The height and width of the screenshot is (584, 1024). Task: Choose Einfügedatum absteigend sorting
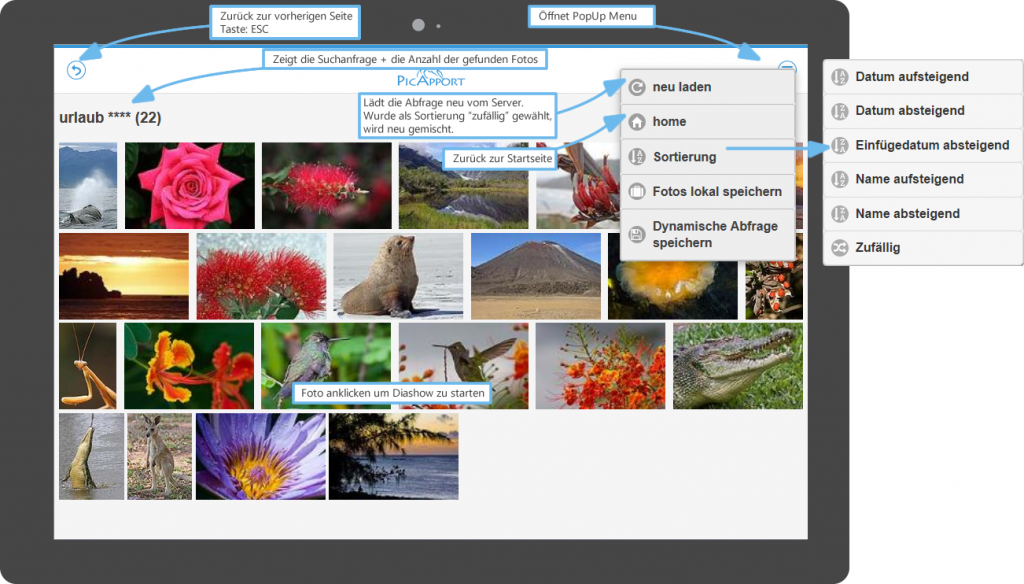pyautogui.click(x=931, y=145)
